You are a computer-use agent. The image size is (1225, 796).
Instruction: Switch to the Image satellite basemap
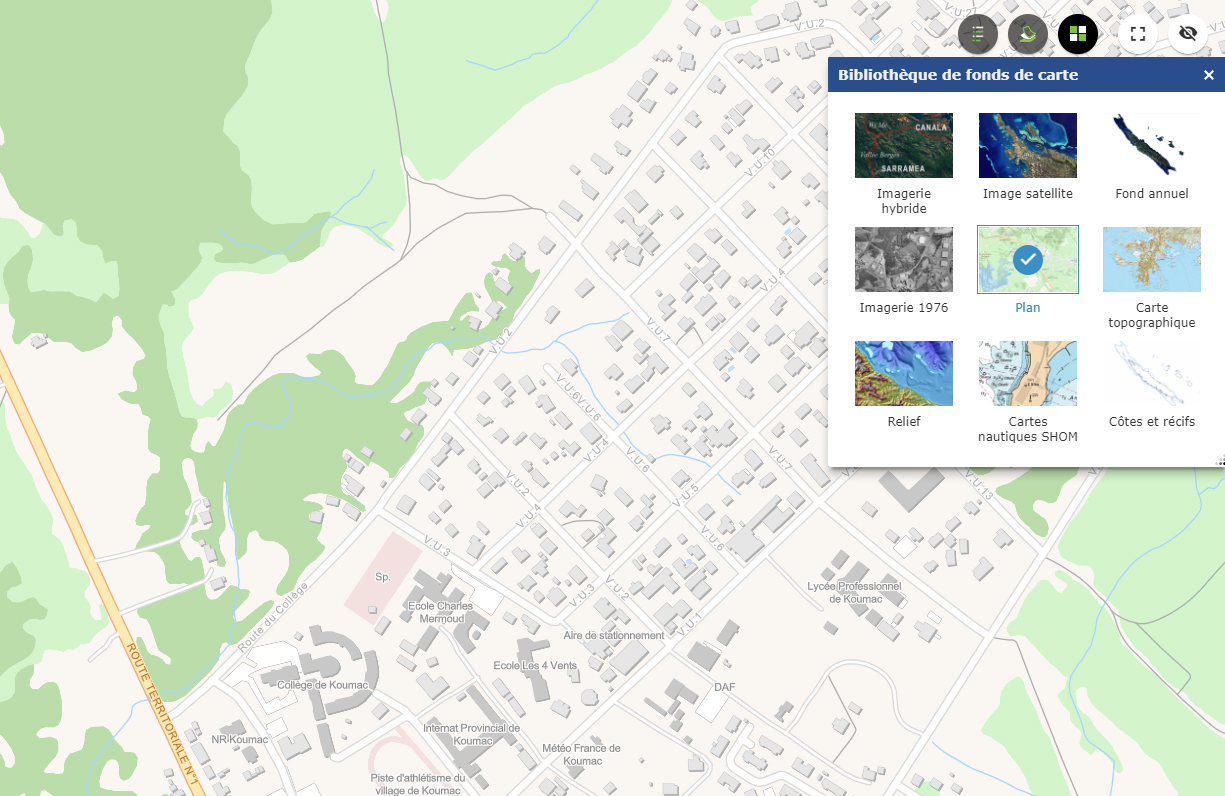tap(1027, 145)
